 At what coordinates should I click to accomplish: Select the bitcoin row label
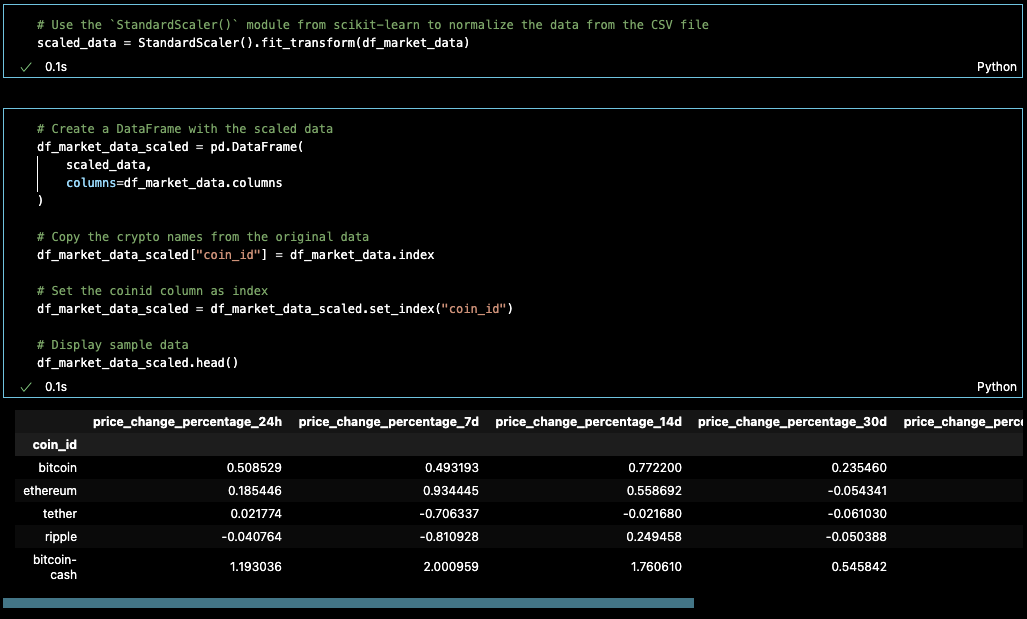[x=57, y=467]
